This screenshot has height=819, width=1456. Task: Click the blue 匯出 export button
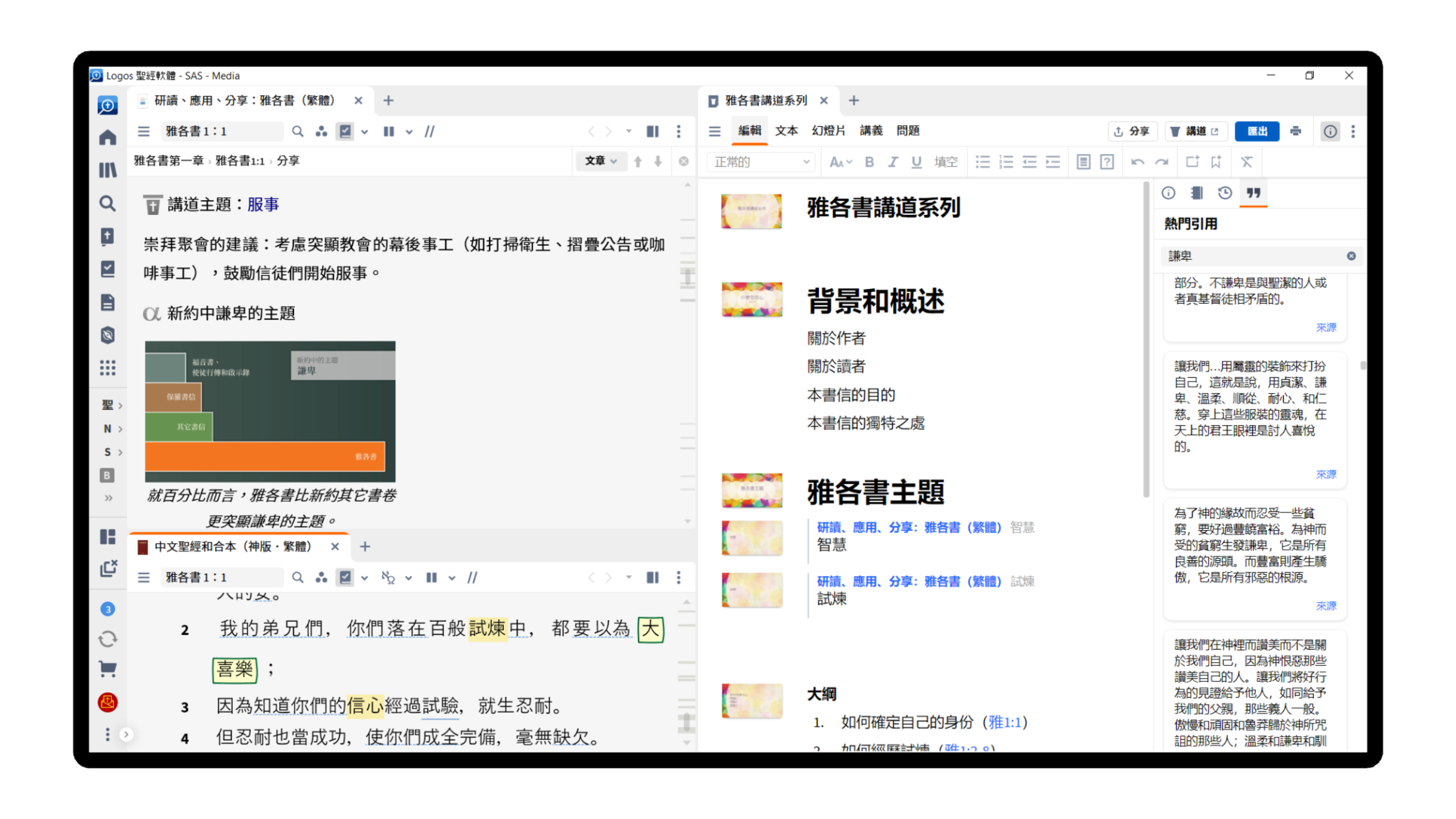click(1257, 131)
